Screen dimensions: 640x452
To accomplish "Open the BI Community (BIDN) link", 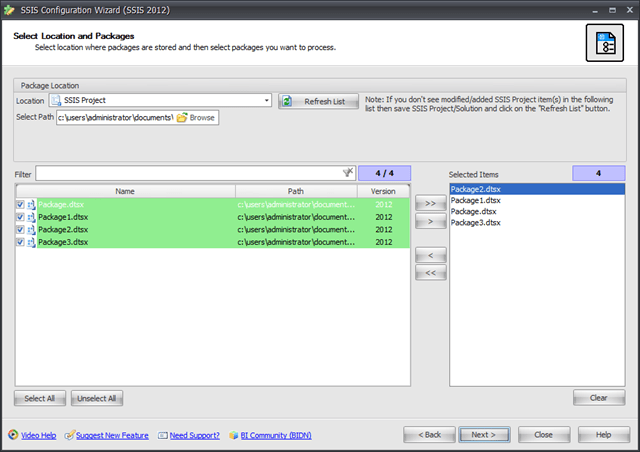I will [276, 435].
